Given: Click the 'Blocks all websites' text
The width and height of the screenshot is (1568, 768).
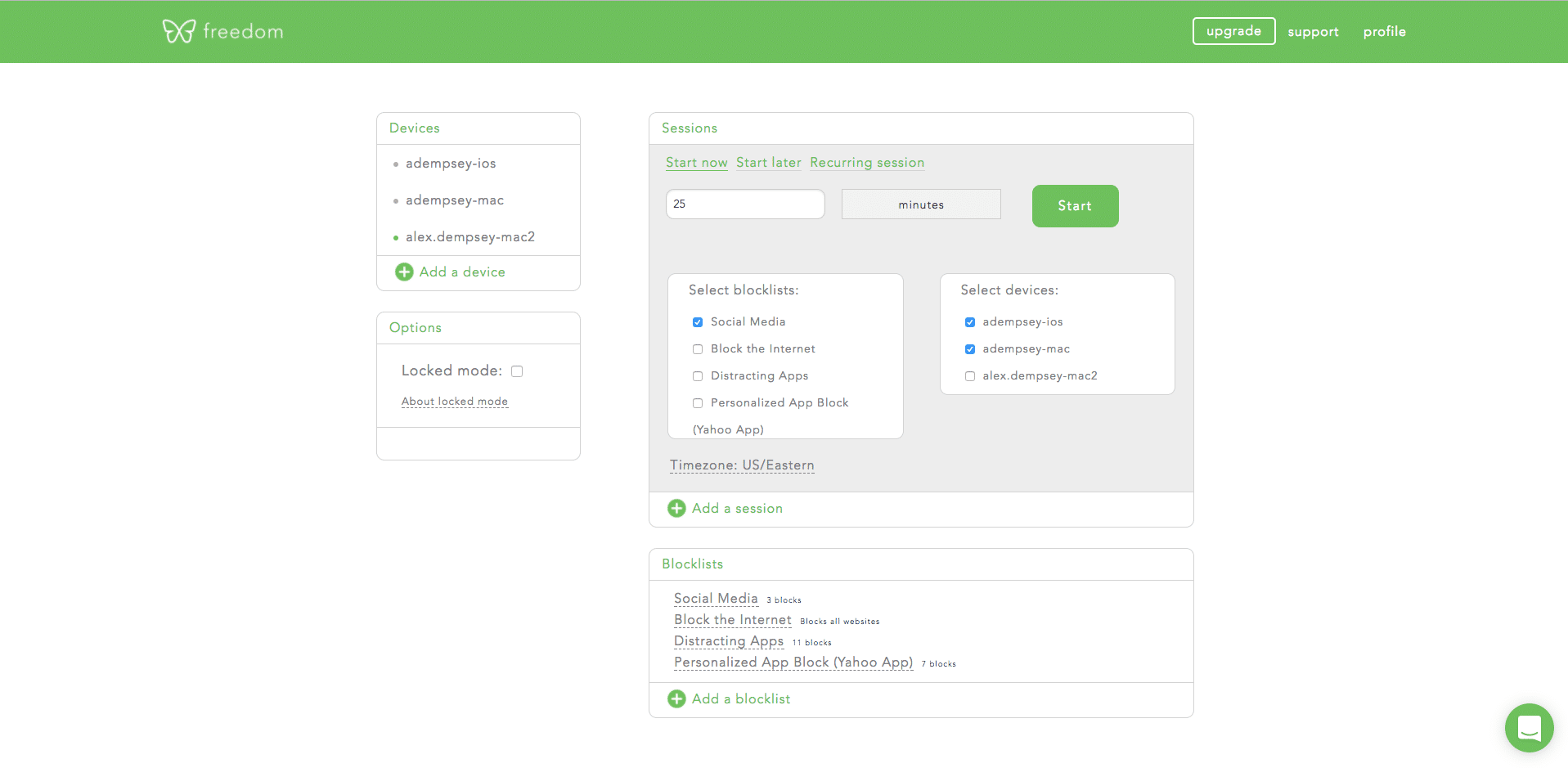Looking at the screenshot, I should point(840,622).
